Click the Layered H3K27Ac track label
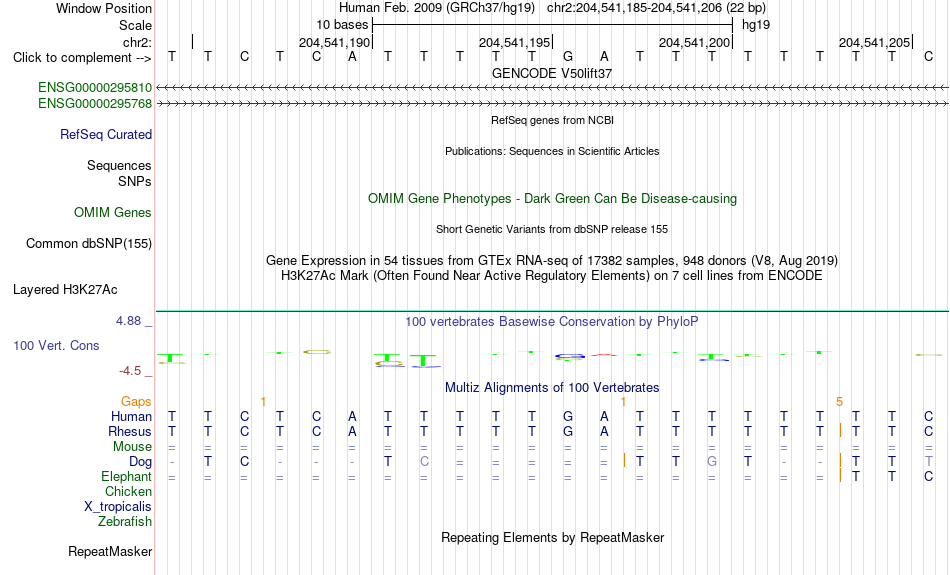The image size is (950, 575). tap(65, 290)
